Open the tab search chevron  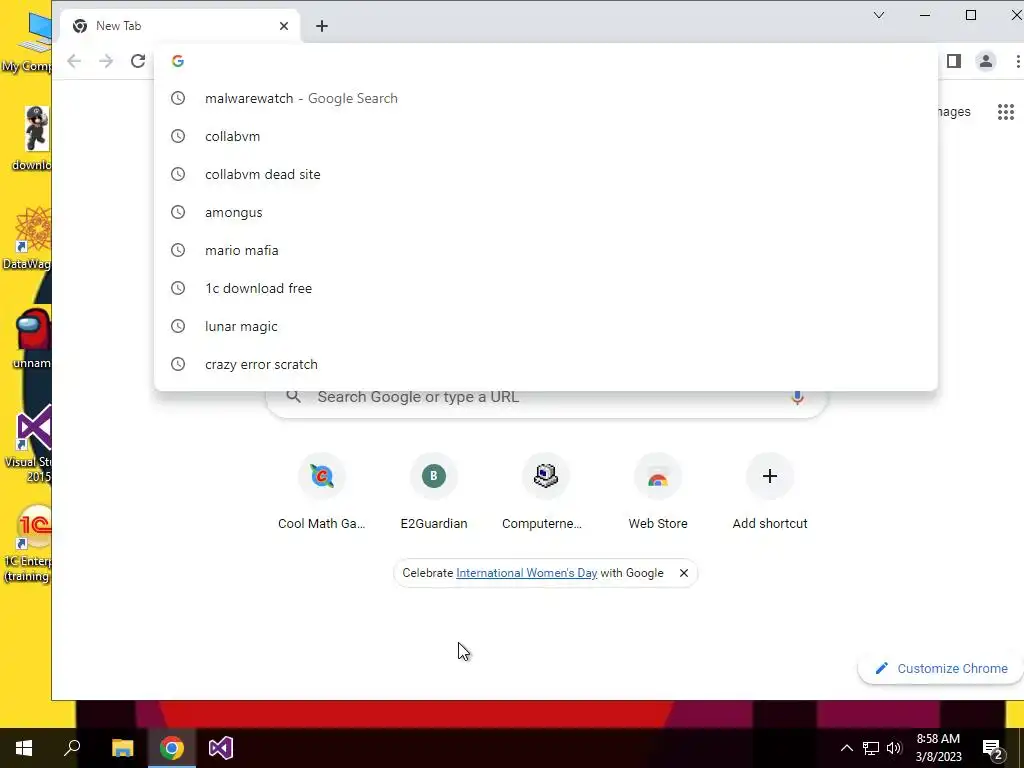point(879,15)
